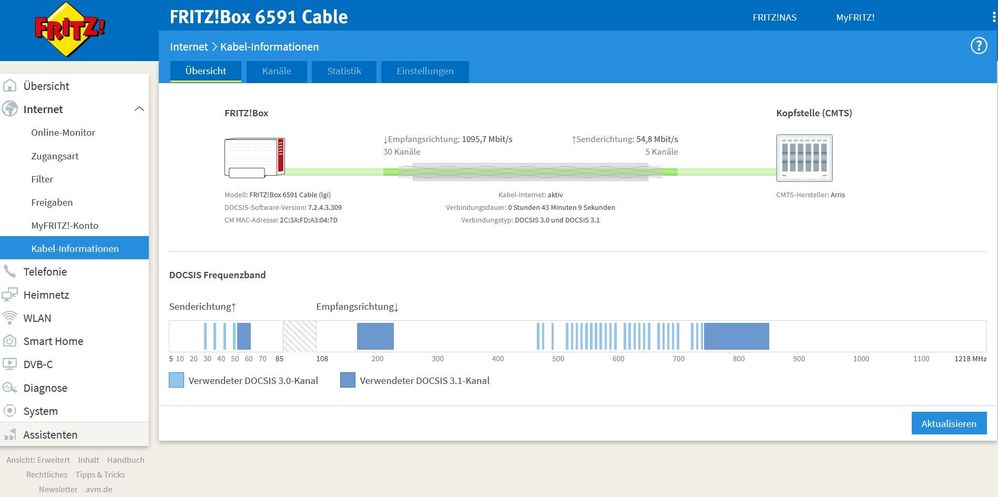The image size is (998, 497).
Task: Click the Kabel-Internet: aktiv text
Action: click(531, 195)
